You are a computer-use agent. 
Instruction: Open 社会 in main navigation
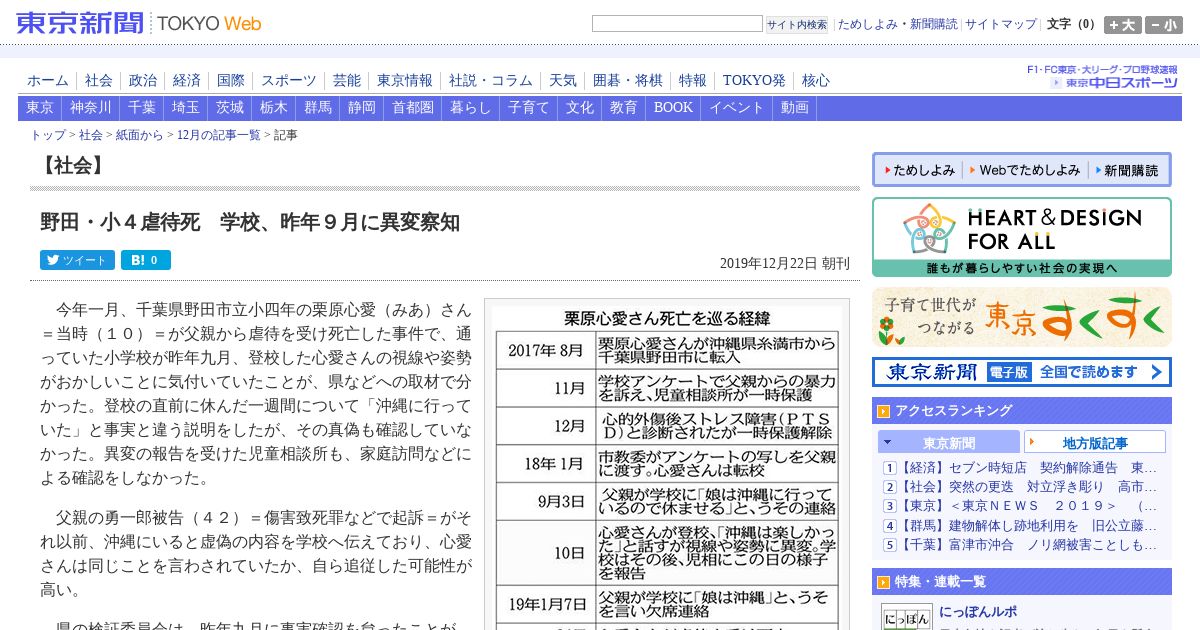(99, 80)
